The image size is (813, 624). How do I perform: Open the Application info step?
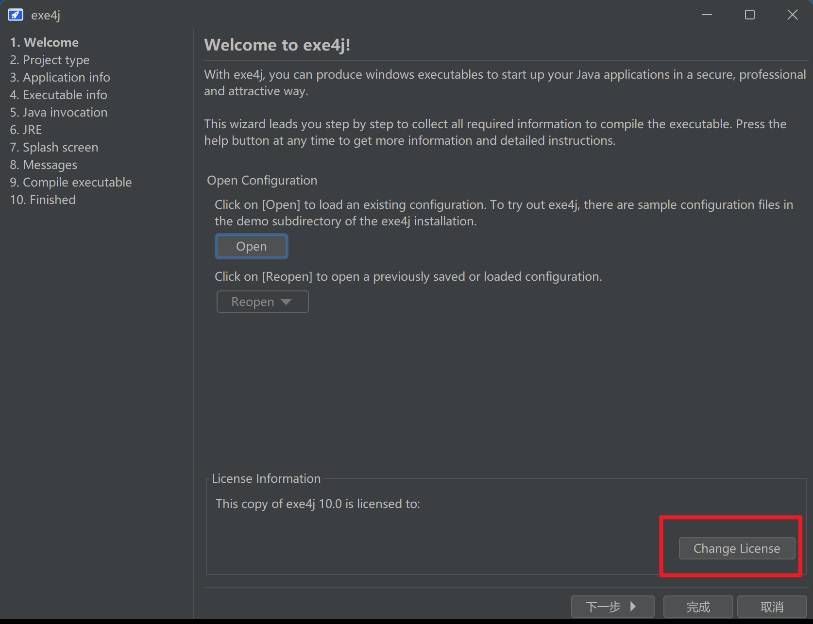[60, 77]
